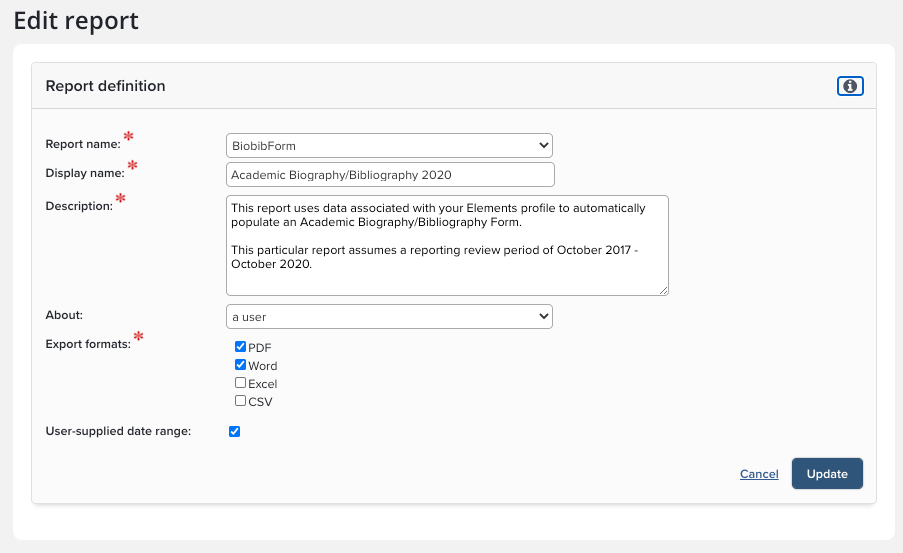Click the 'Report name:' label
This screenshot has height=553, width=903.
(83, 144)
